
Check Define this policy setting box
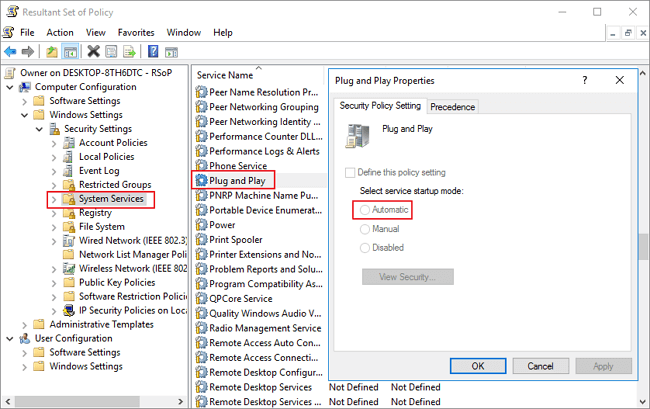350,172
